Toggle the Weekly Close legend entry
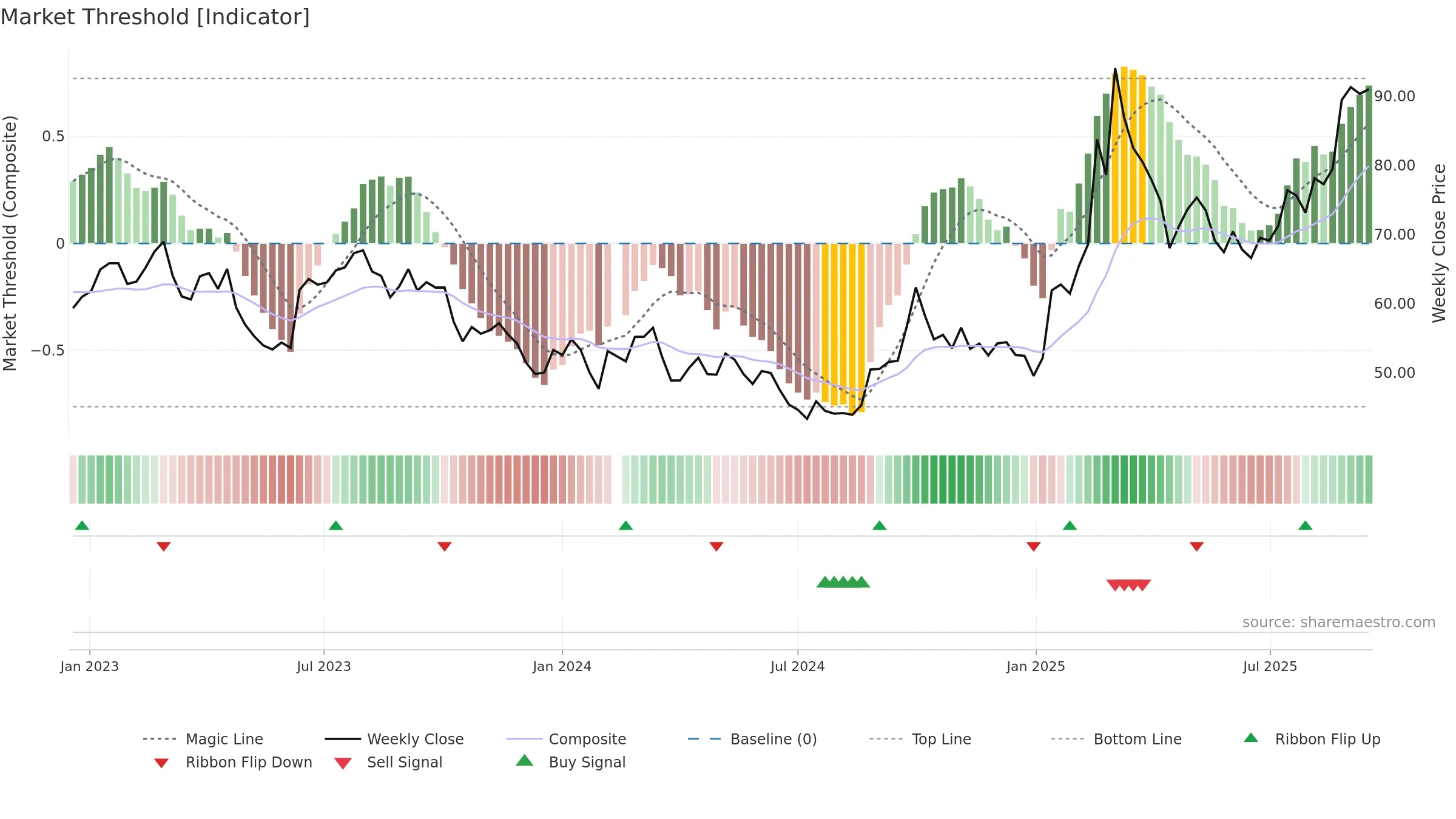The width and height of the screenshot is (1456, 819). [394, 739]
